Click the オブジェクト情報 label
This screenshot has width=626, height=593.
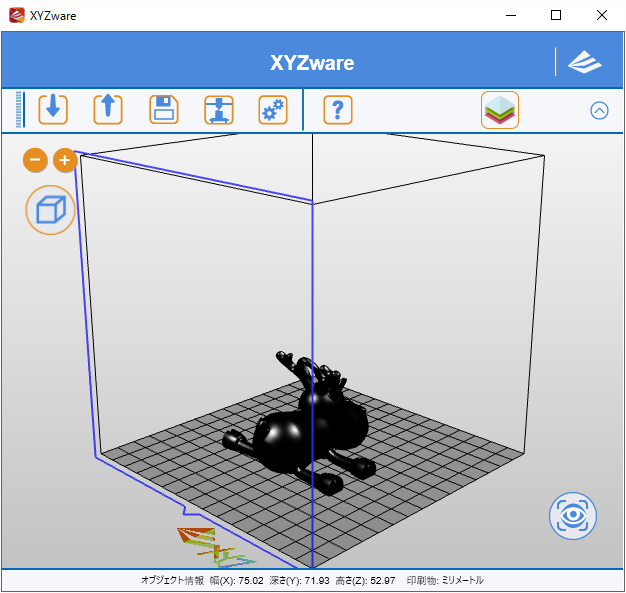click(172, 580)
